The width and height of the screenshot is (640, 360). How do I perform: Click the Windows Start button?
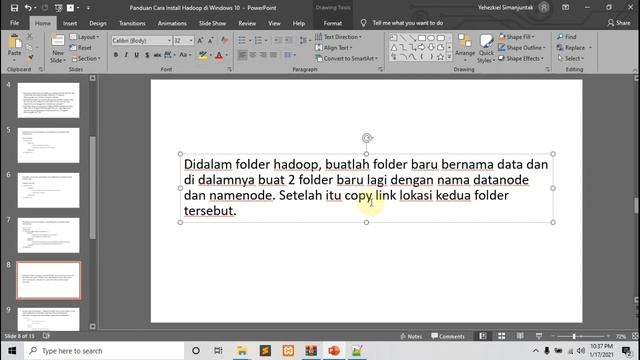[x=12, y=351]
